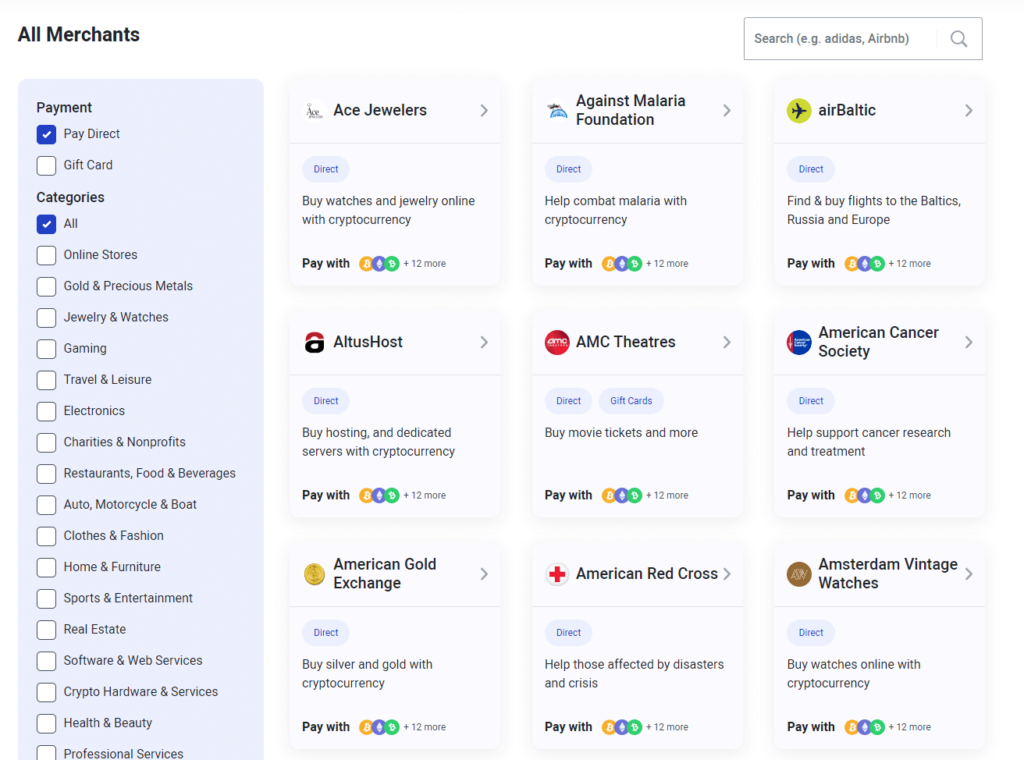Click the AltusHost logo icon
1024x760 pixels.
pos(314,343)
